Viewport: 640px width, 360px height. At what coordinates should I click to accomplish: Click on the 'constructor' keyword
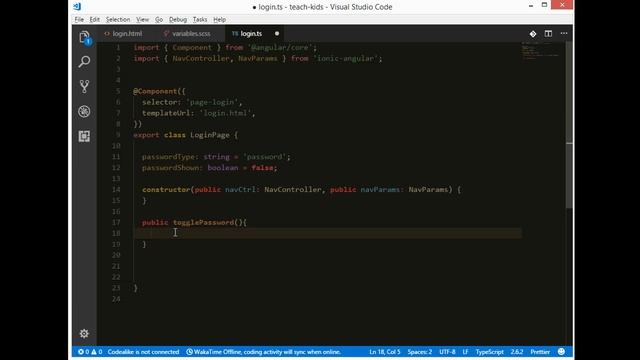pos(166,189)
